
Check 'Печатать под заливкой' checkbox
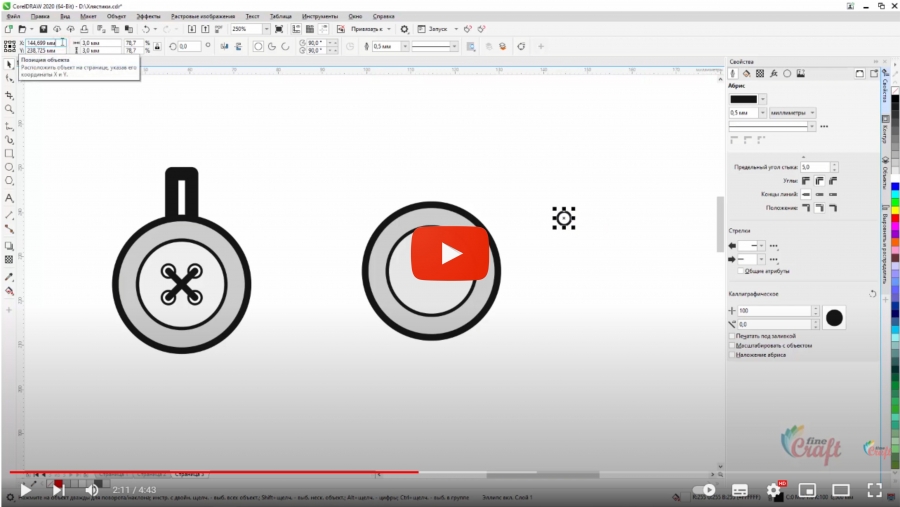[x=732, y=336]
